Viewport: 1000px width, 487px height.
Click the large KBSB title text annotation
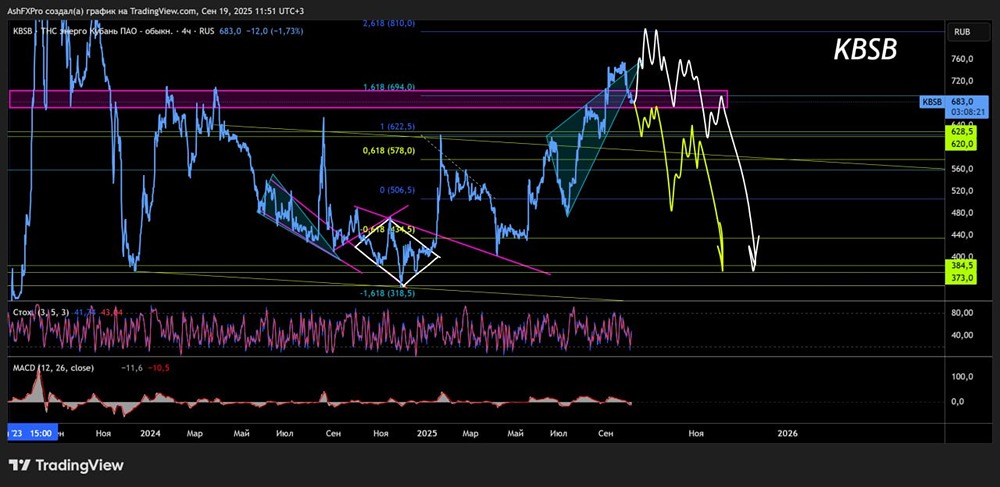tap(865, 50)
